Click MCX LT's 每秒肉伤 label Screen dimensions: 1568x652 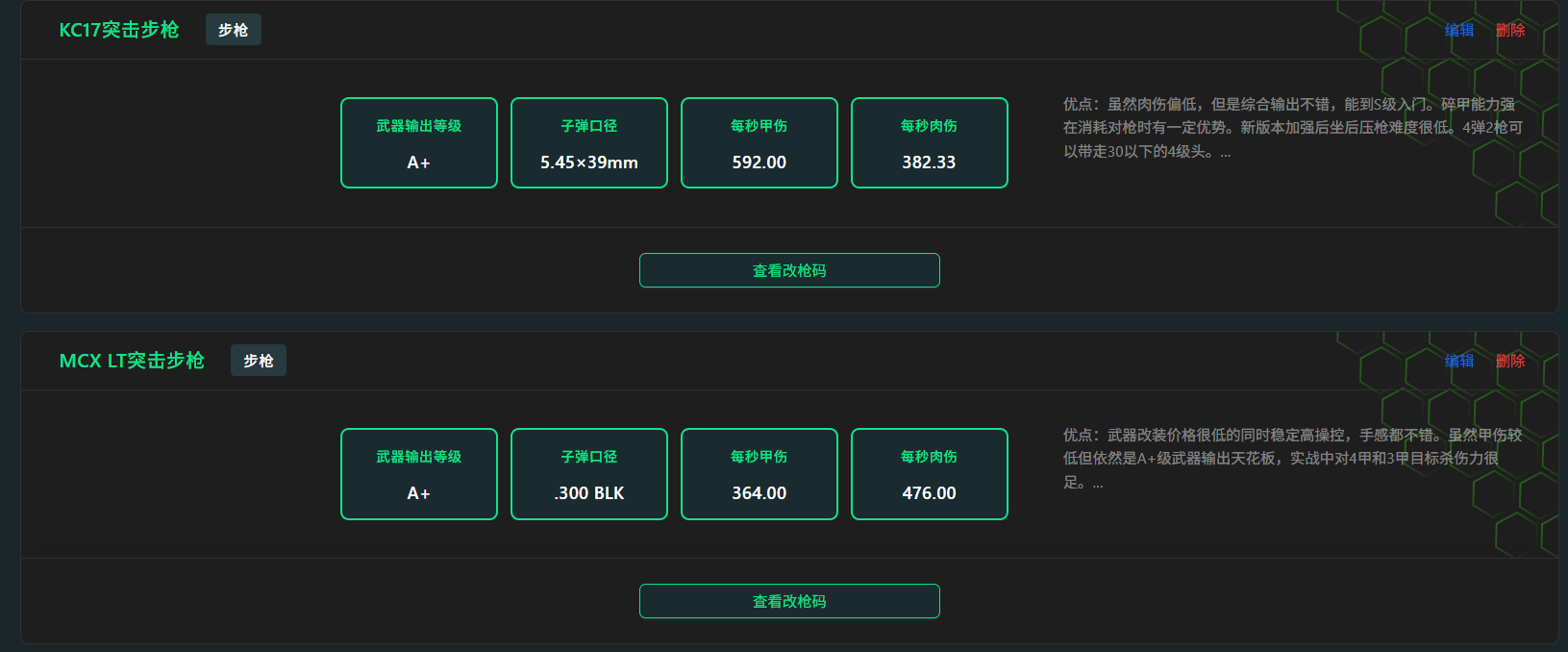pyautogui.click(x=930, y=457)
